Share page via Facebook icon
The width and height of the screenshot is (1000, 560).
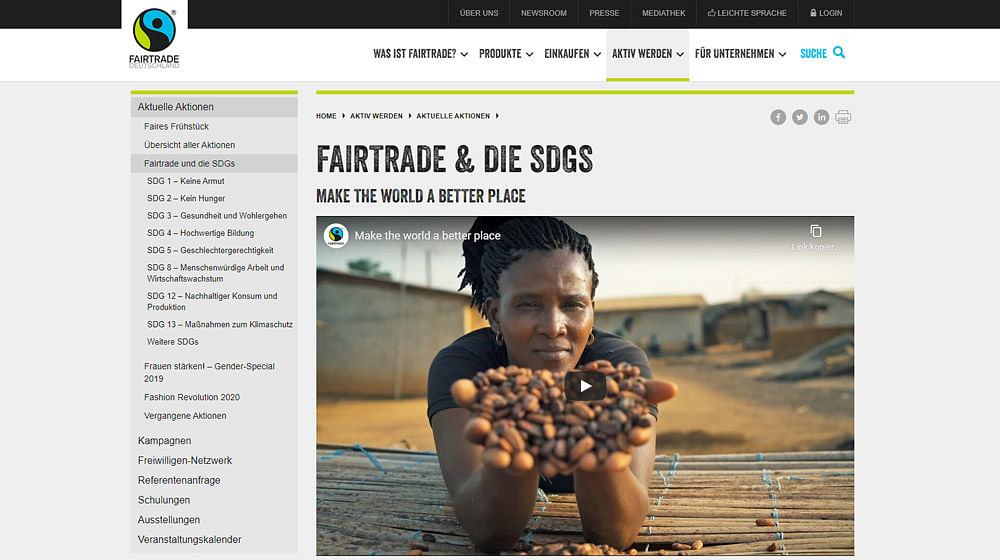pos(777,117)
